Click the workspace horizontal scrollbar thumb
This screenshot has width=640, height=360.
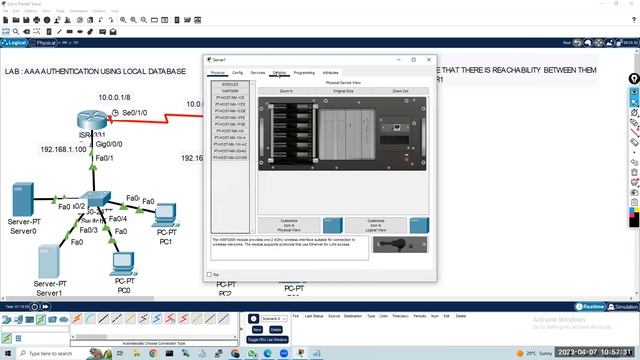tap(80, 298)
